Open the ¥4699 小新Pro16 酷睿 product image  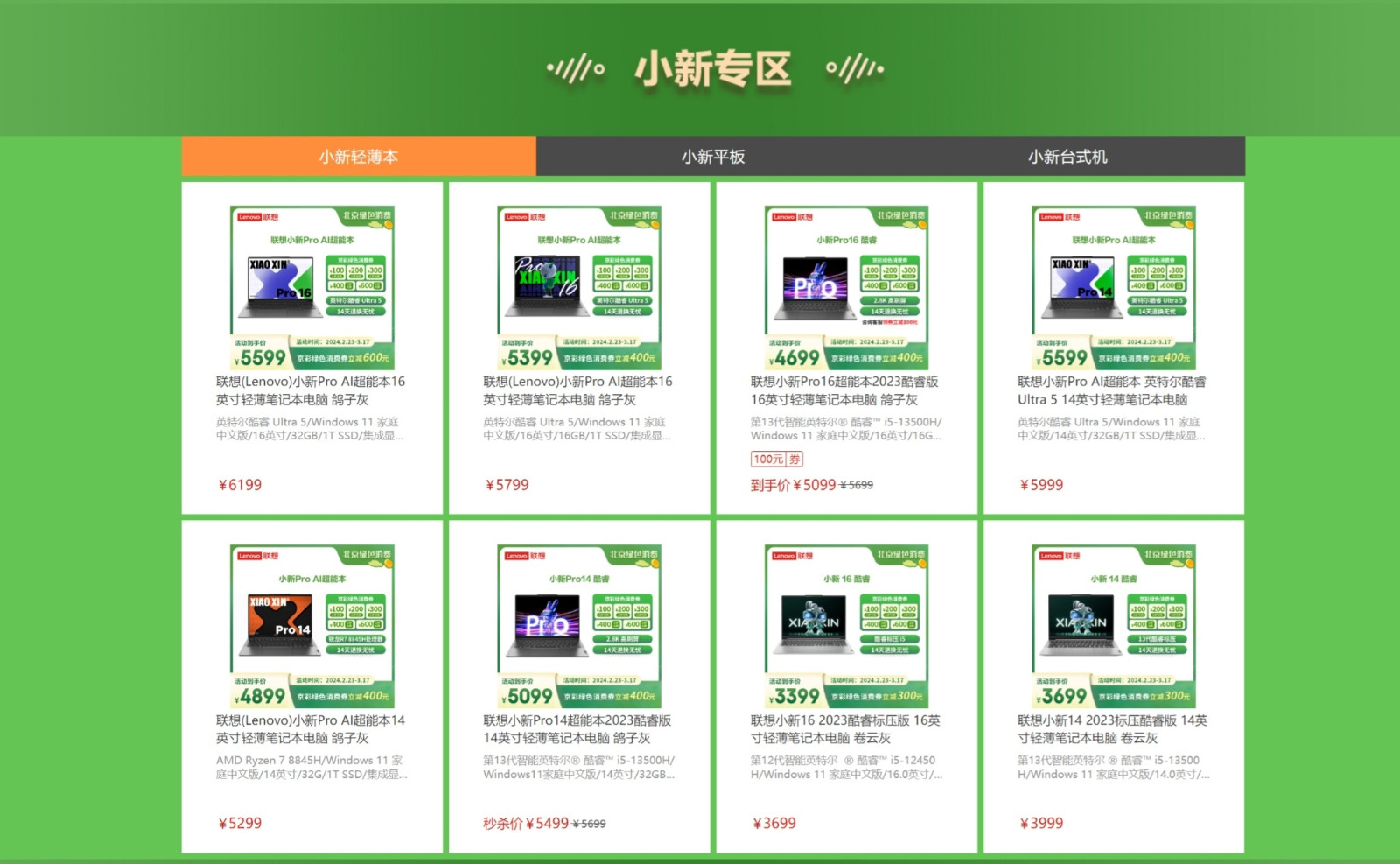tap(846, 288)
